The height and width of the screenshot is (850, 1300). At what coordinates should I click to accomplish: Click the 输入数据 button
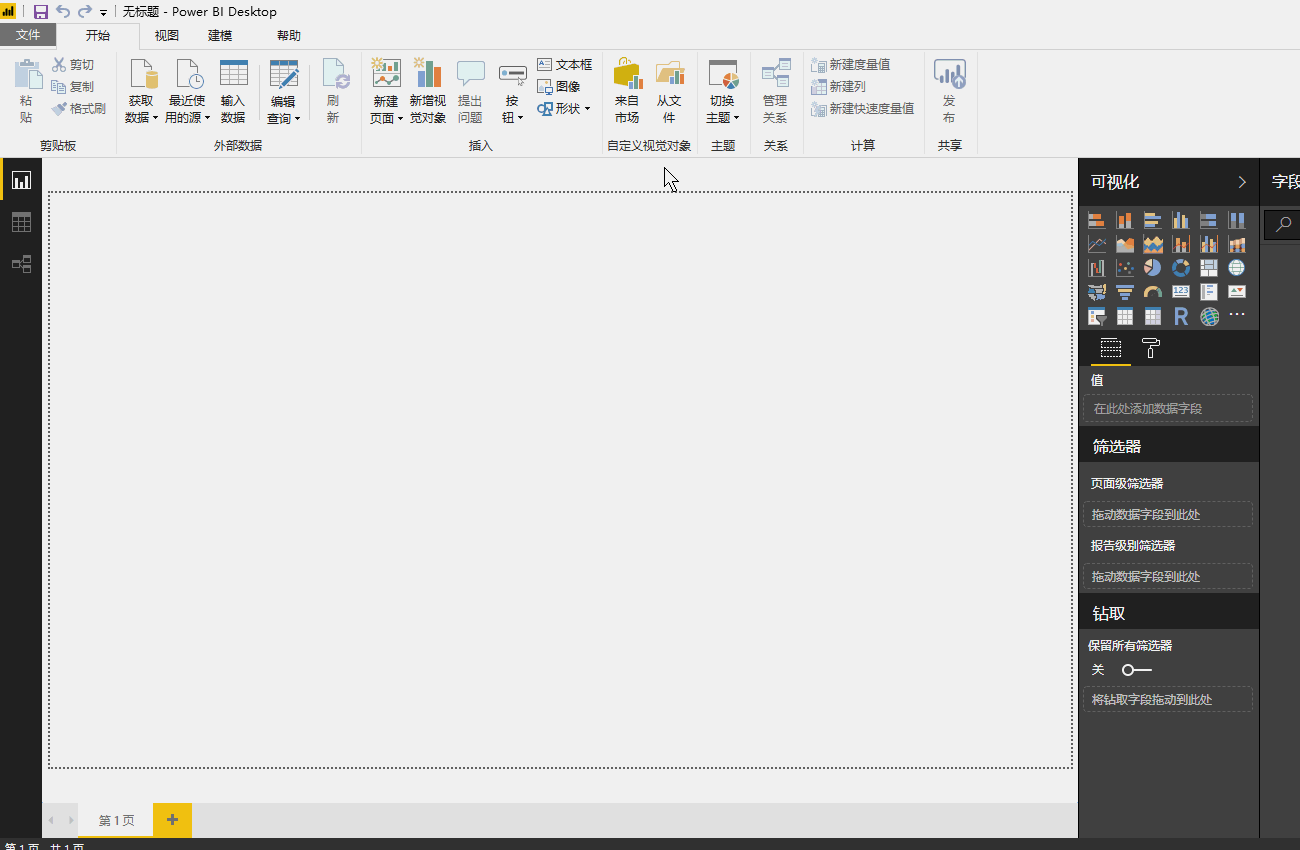tap(233, 91)
